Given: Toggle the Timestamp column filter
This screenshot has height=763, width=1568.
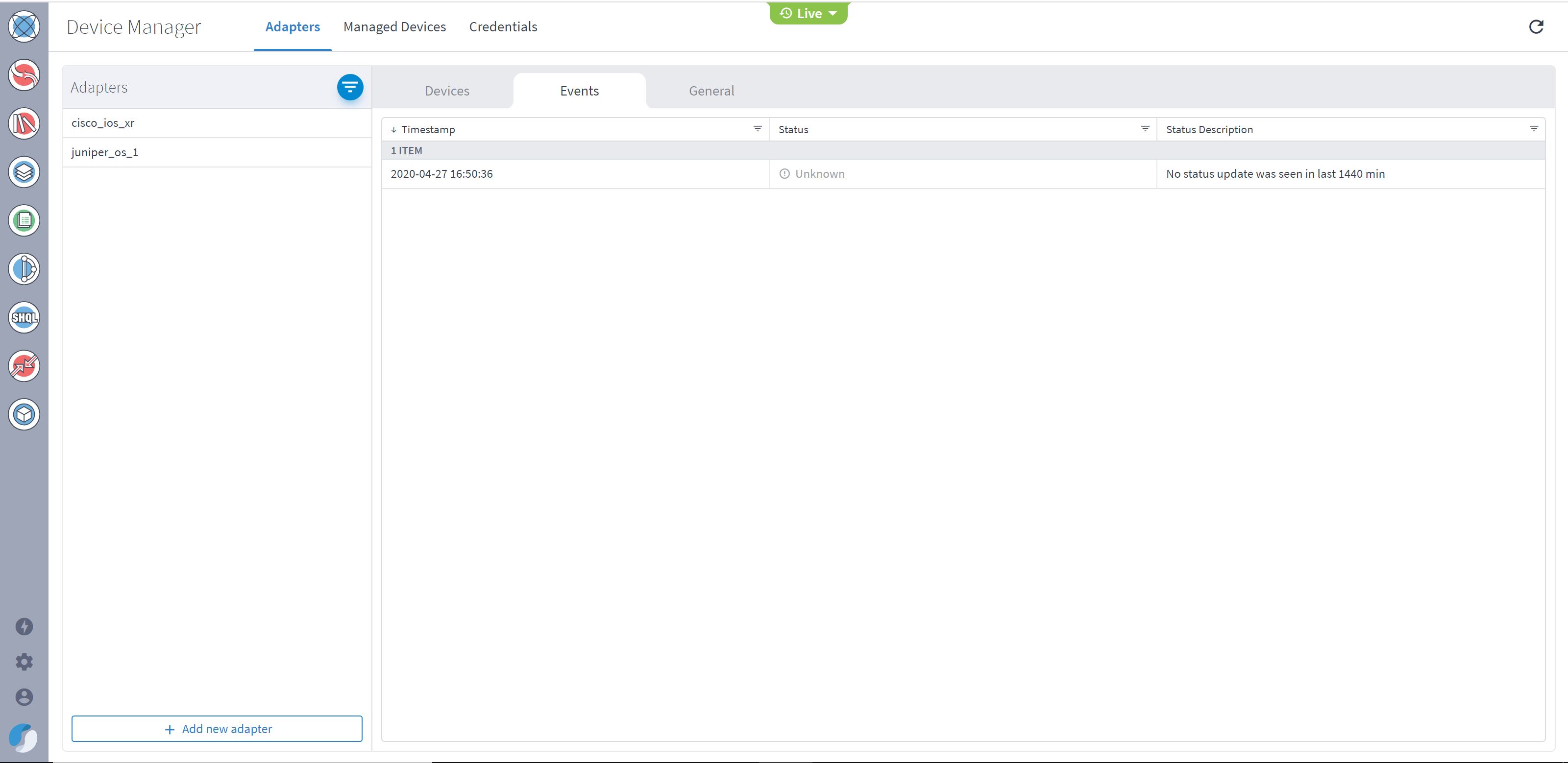Looking at the screenshot, I should click(757, 129).
